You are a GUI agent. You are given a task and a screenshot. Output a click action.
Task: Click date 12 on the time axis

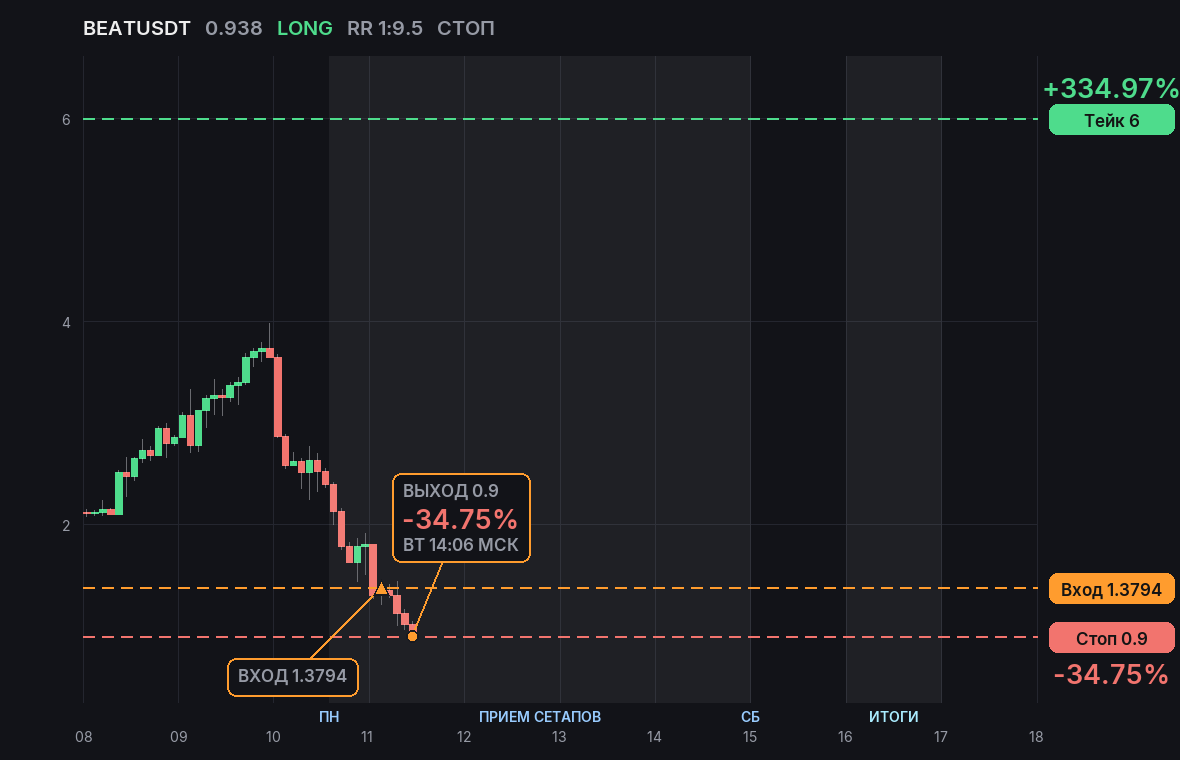[464, 737]
